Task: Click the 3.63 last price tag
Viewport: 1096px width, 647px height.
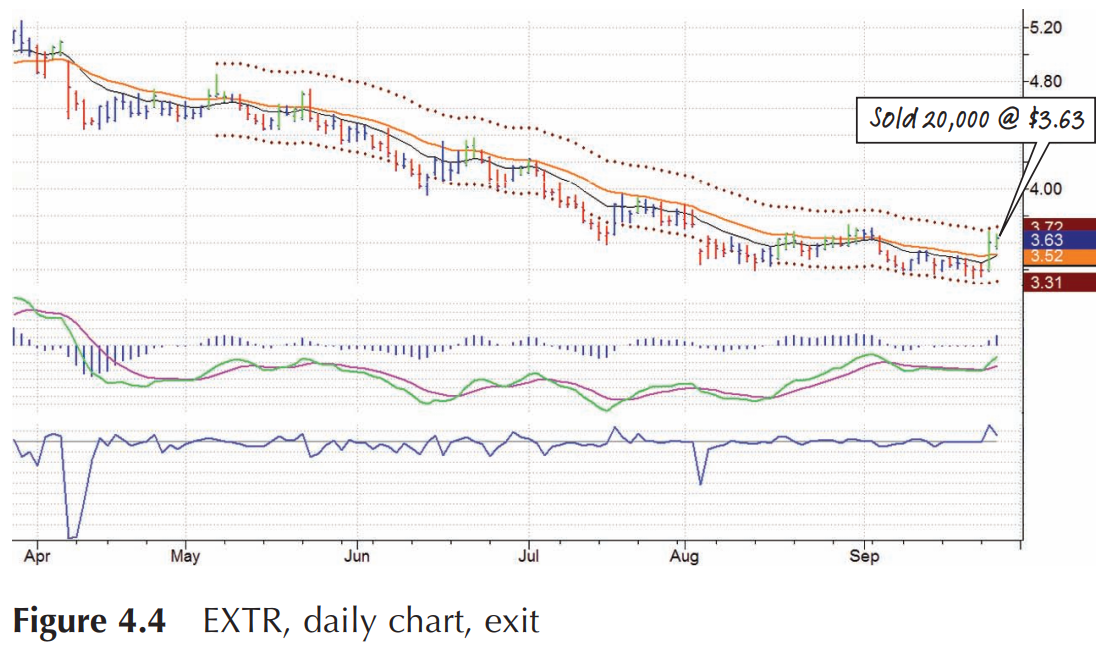Action: point(1059,240)
